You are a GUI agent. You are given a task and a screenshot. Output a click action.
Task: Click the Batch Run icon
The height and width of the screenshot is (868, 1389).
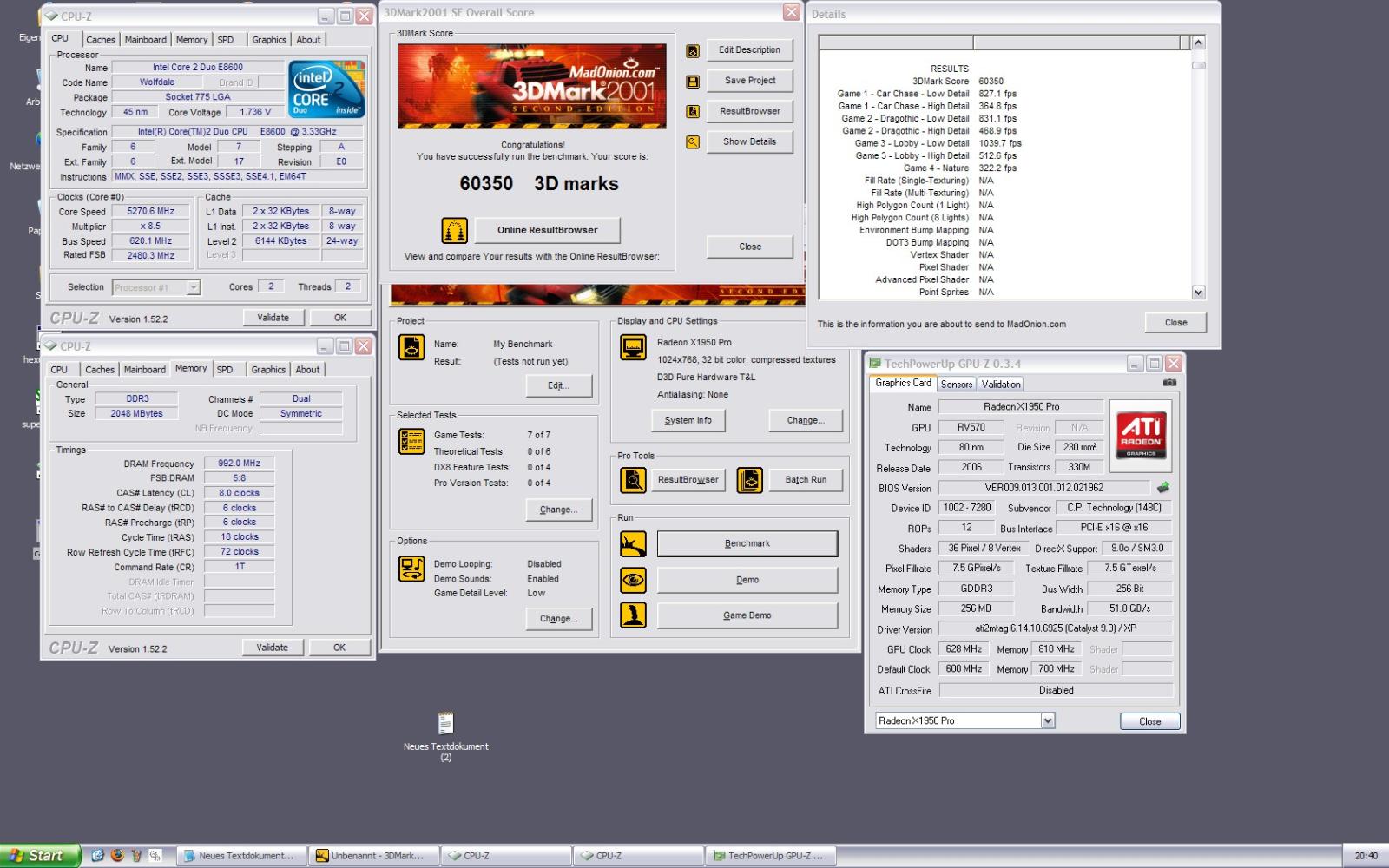coord(750,480)
